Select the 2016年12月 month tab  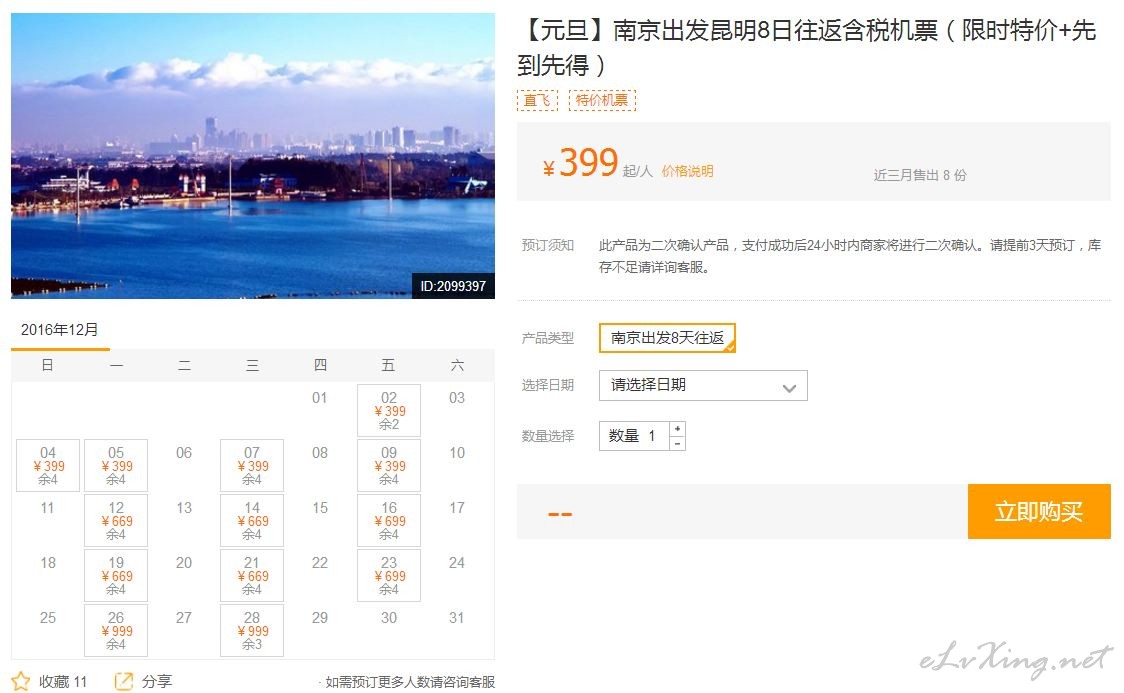[x=59, y=330]
